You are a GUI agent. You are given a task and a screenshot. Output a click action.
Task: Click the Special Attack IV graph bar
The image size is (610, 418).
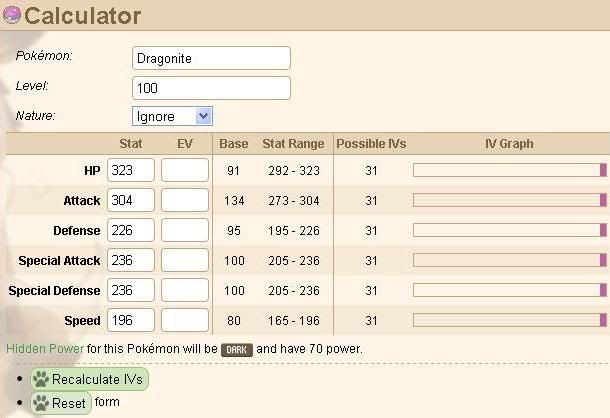510,260
